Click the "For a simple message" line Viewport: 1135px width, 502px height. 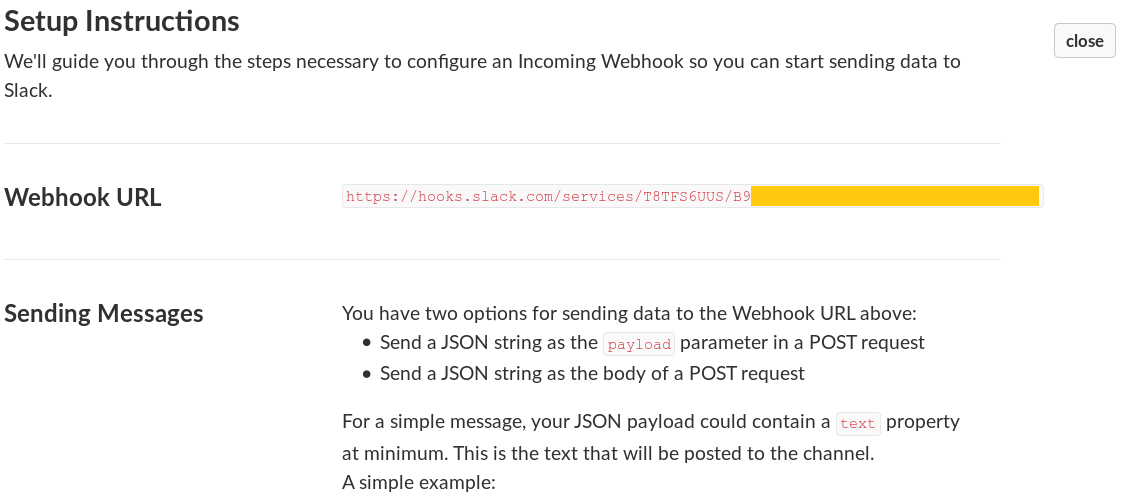point(586,422)
